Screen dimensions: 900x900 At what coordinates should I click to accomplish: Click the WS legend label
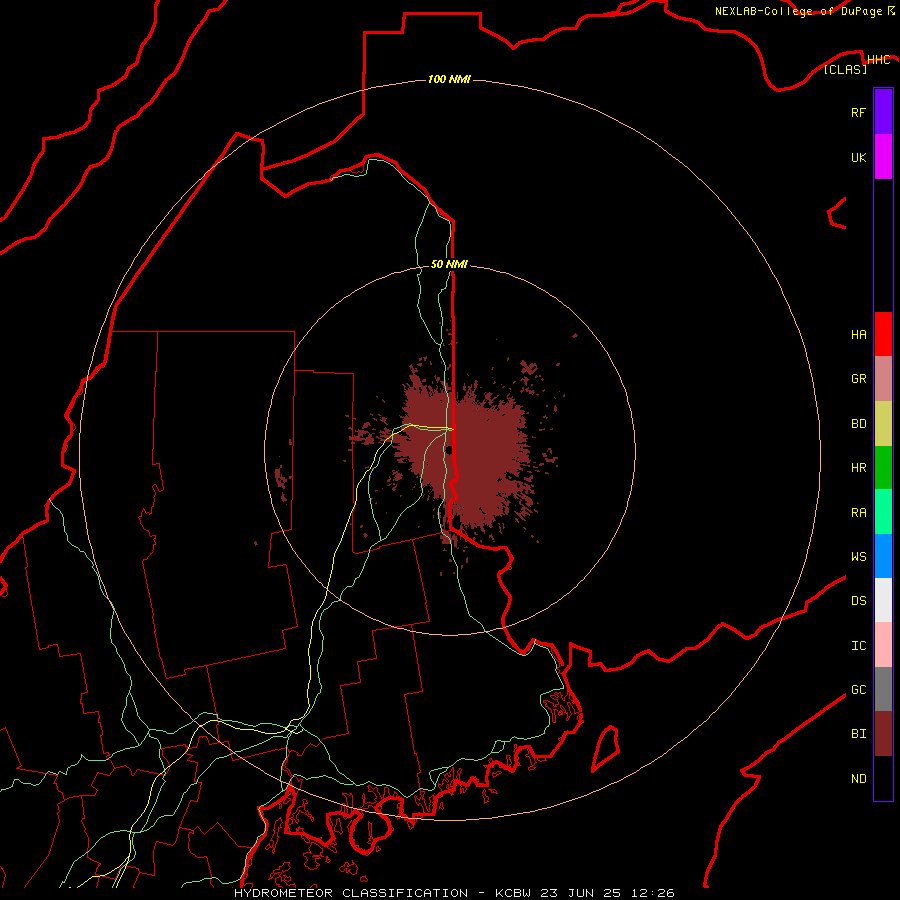[x=858, y=556]
